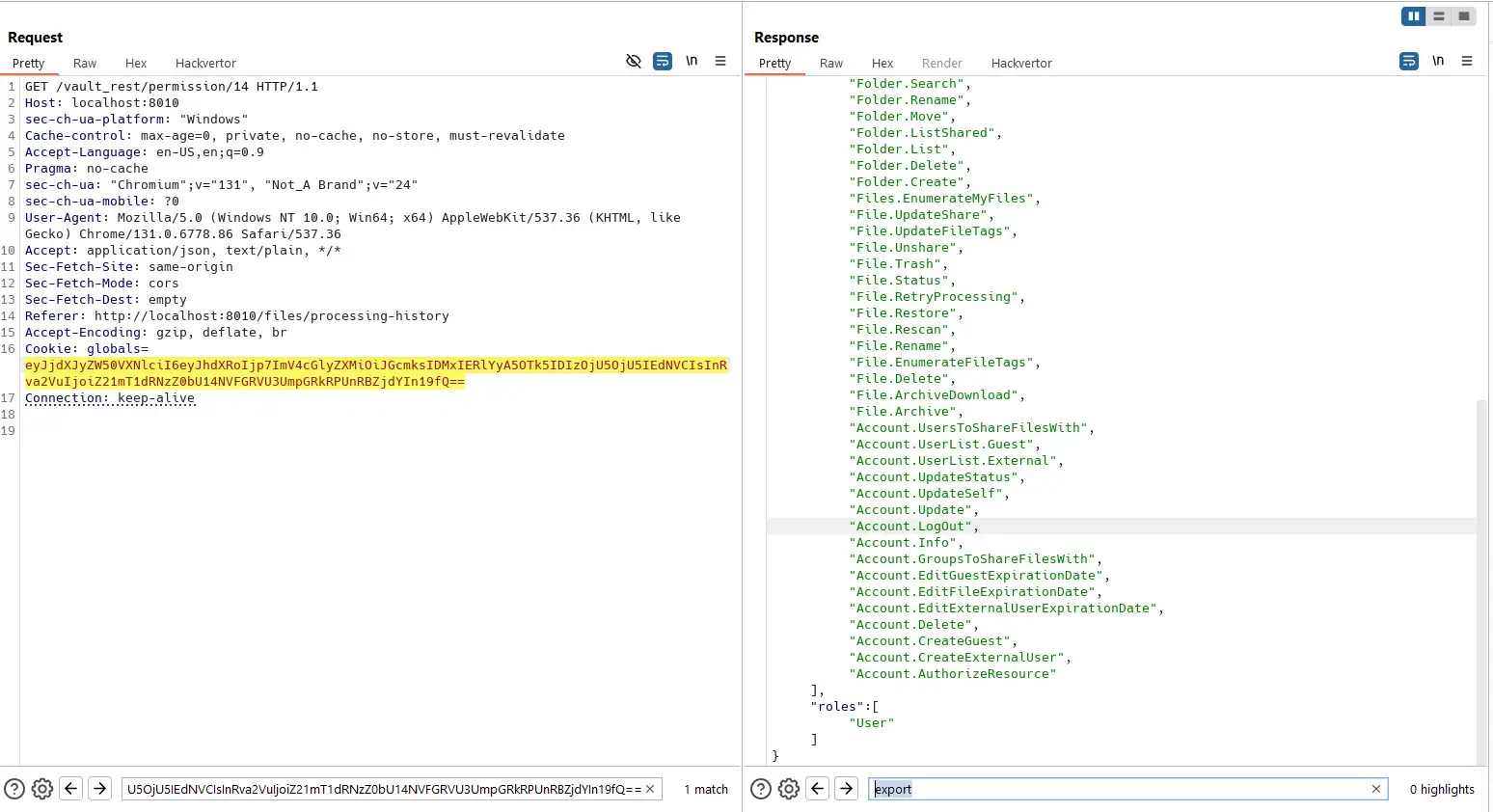Toggle word wrap icon in Response panel
The width and height of the screenshot is (1493, 812).
coord(1409,61)
